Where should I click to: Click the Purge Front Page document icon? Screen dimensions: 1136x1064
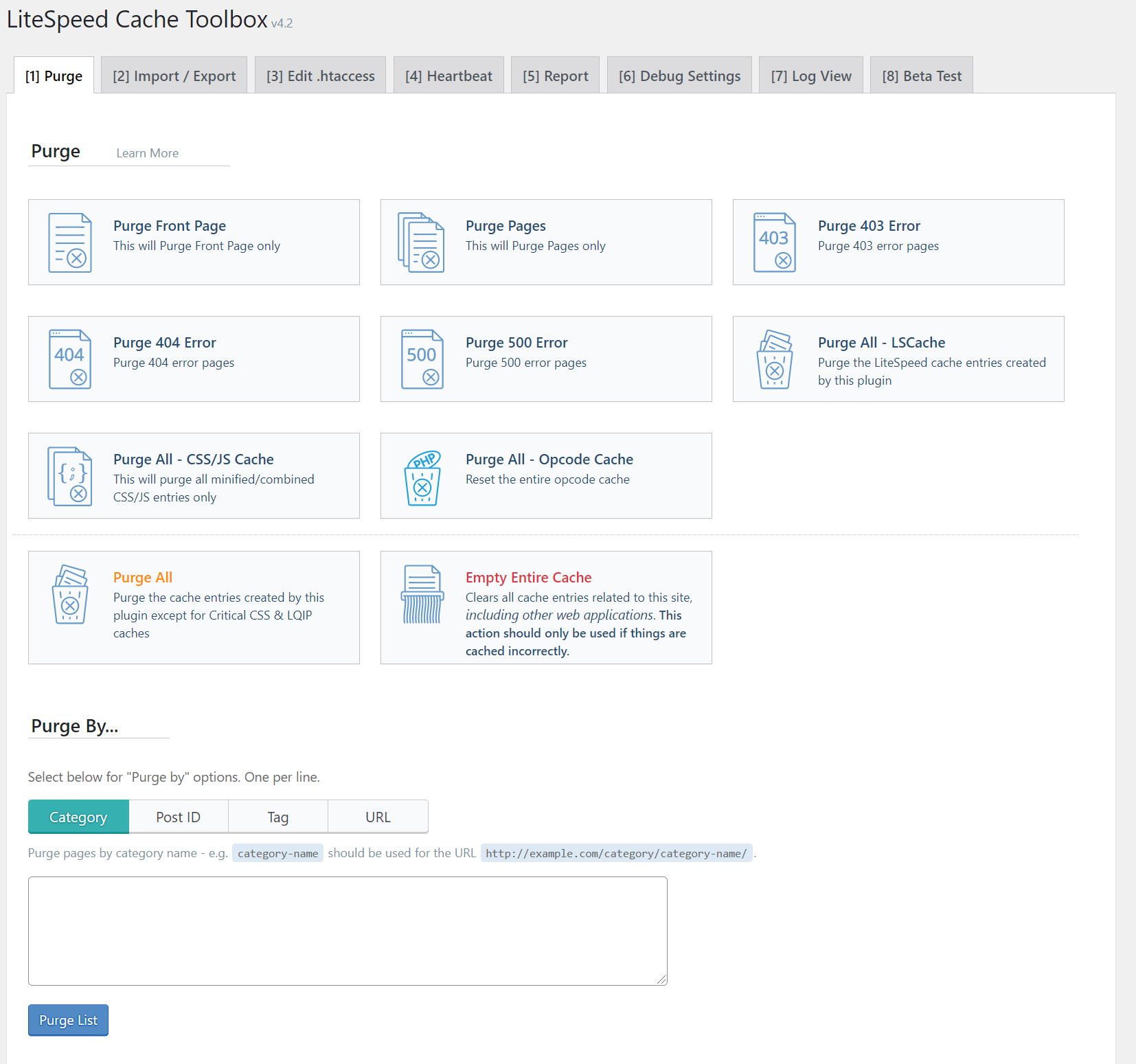pyautogui.click(x=70, y=242)
